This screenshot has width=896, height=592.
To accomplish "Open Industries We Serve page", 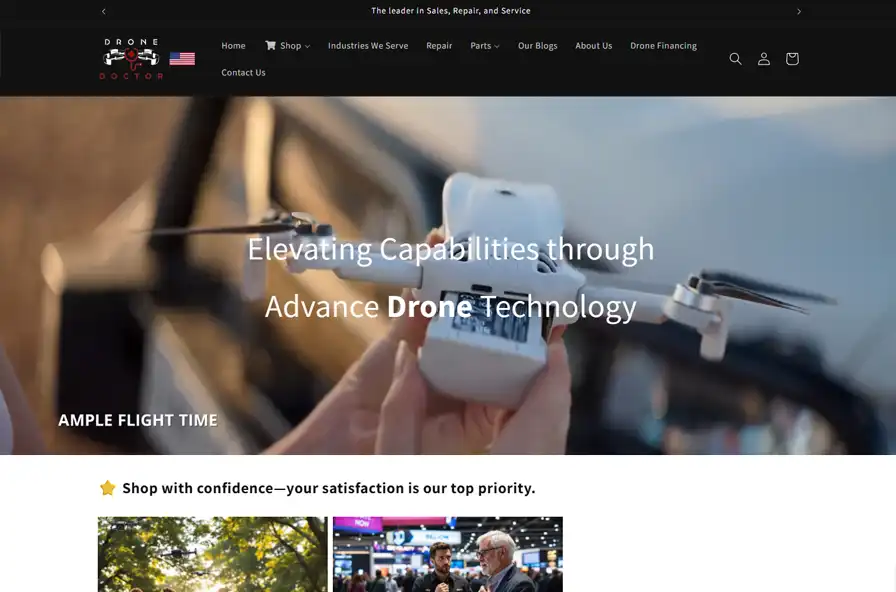I will (368, 46).
